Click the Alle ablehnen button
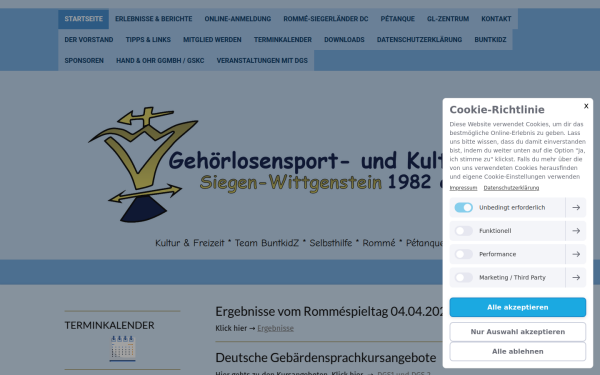Viewport: 600px width, 375px height. tap(518, 351)
